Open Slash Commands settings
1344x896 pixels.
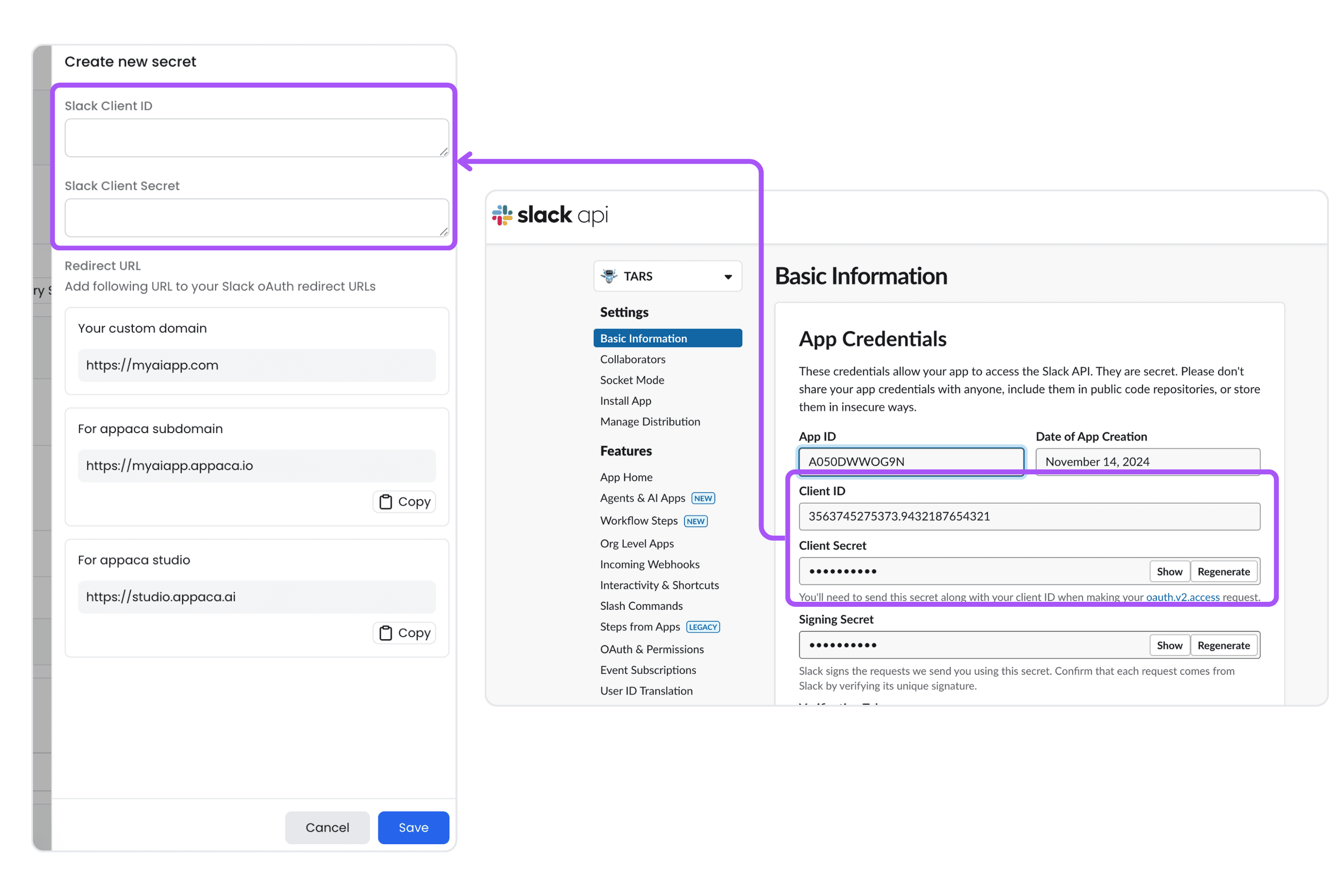pos(641,605)
